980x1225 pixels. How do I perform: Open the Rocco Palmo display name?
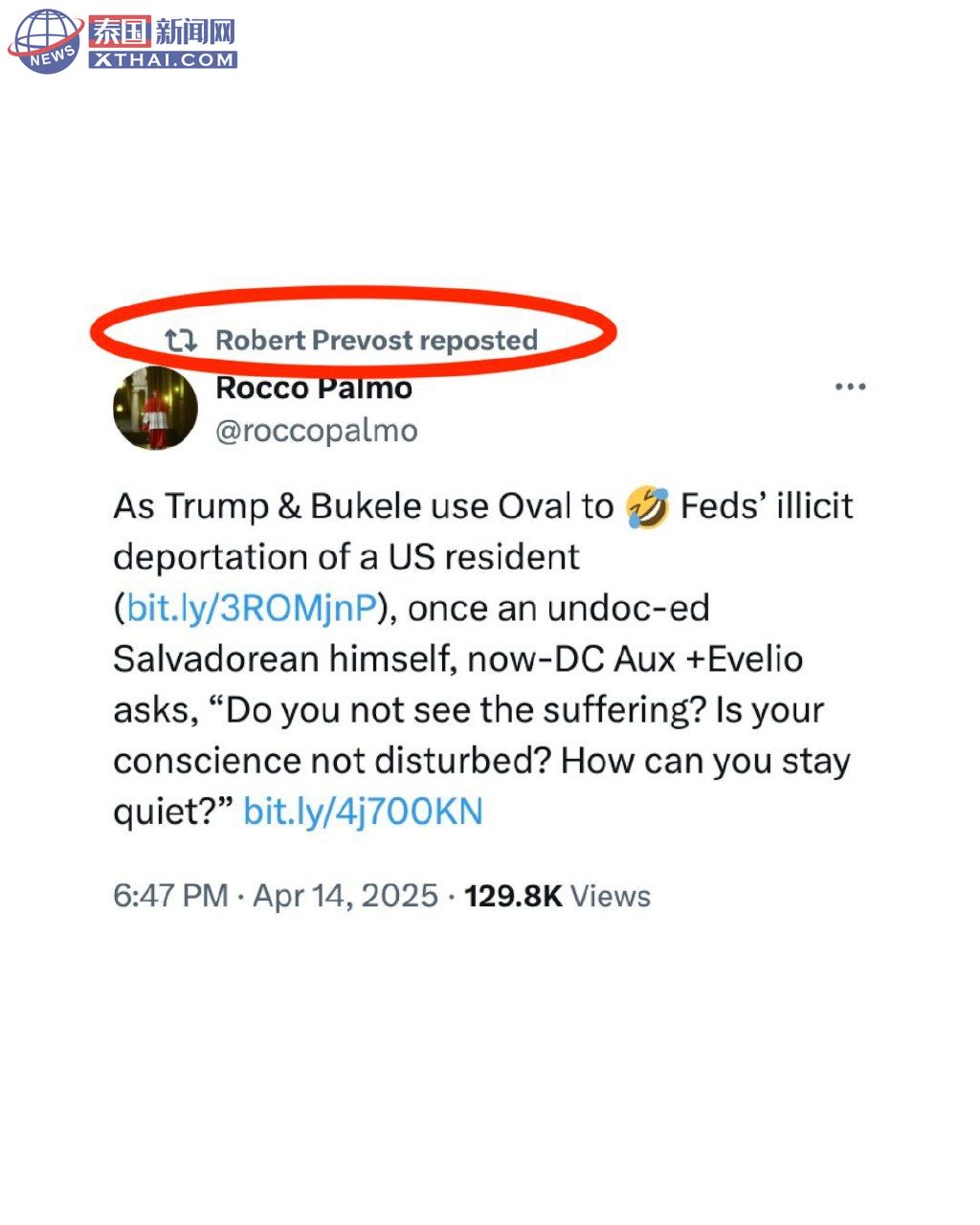click(314, 388)
